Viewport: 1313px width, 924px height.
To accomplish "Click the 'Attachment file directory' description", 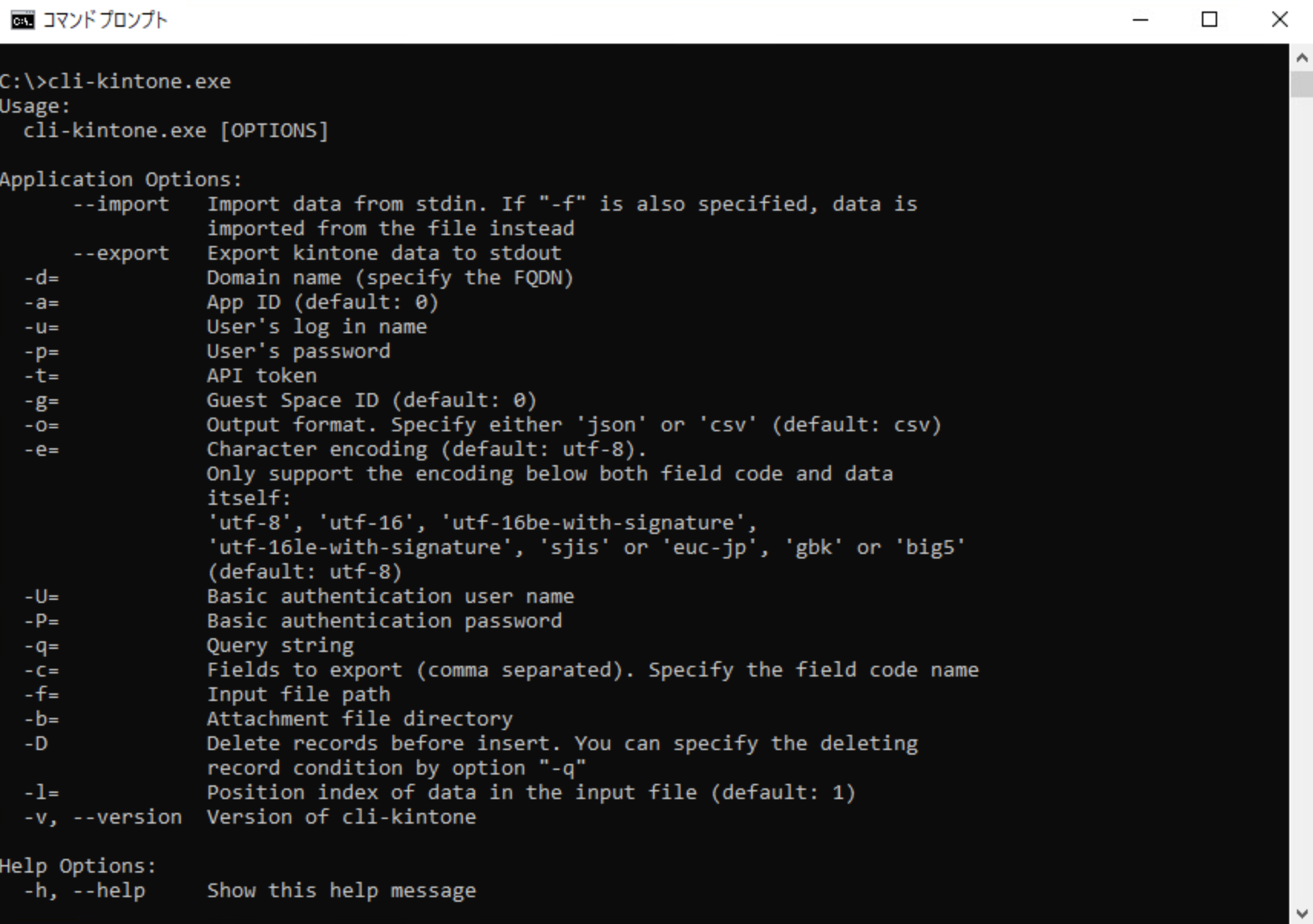I will click(x=359, y=719).
